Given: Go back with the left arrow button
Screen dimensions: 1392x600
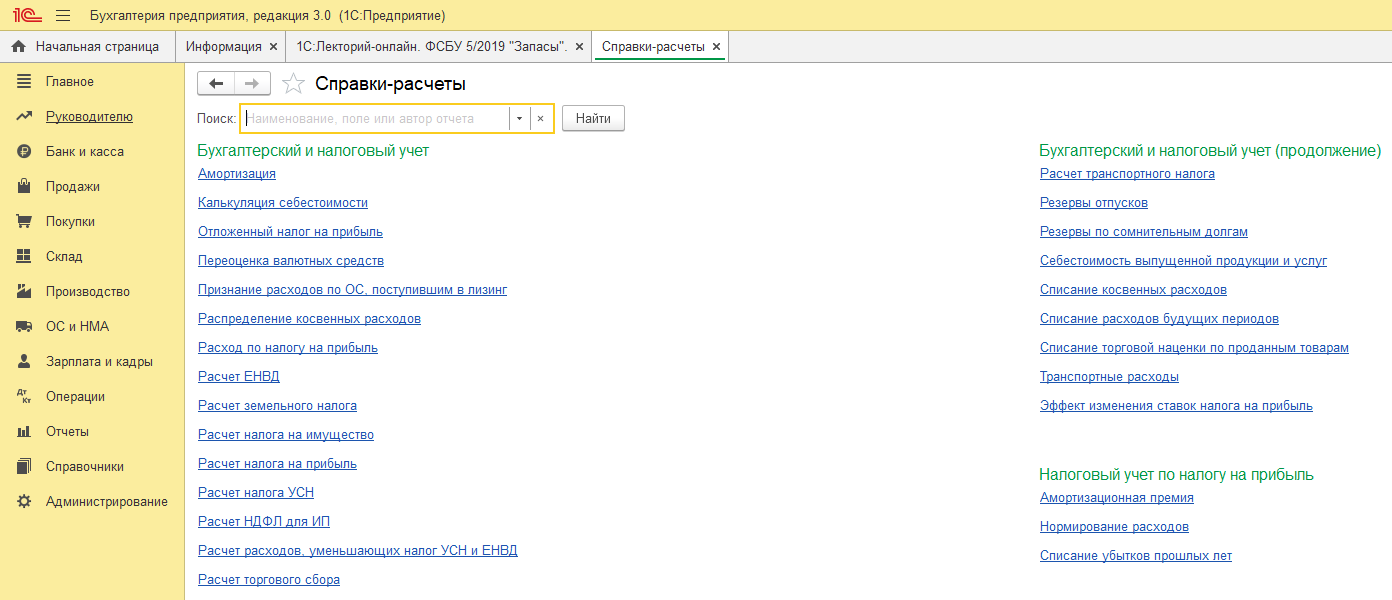Looking at the screenshot, I should pyautogui.click(x=216, y=84).
